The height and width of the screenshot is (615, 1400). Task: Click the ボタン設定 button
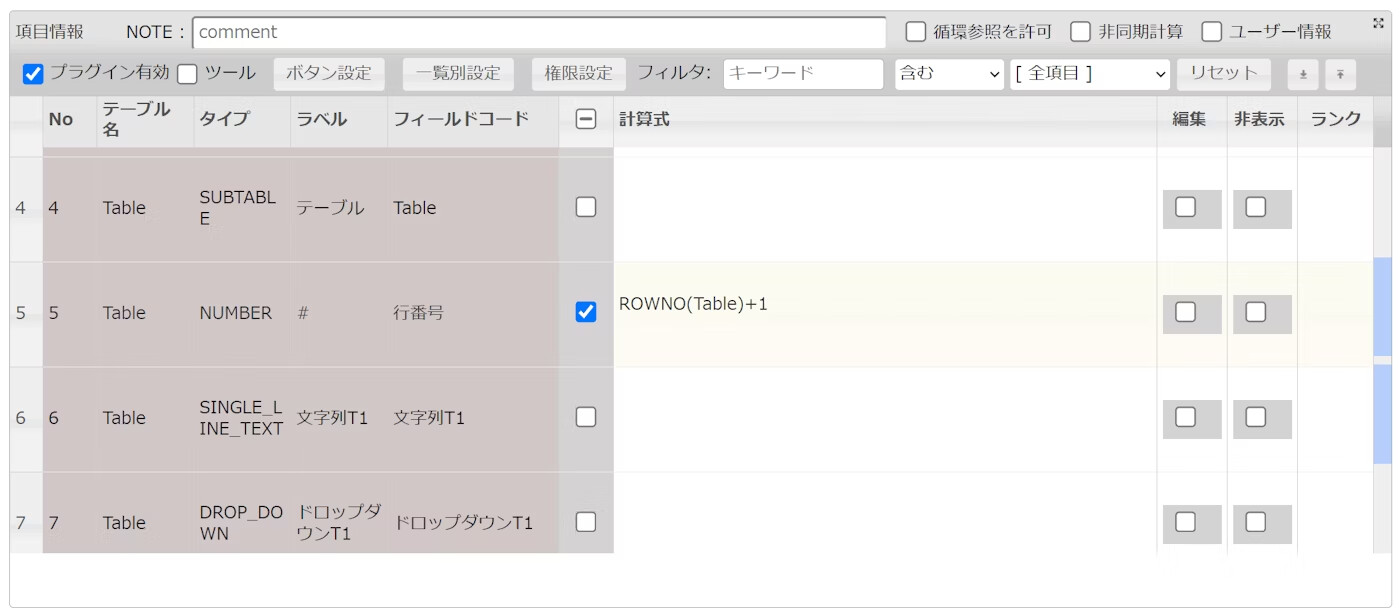[x=328, y=74]
